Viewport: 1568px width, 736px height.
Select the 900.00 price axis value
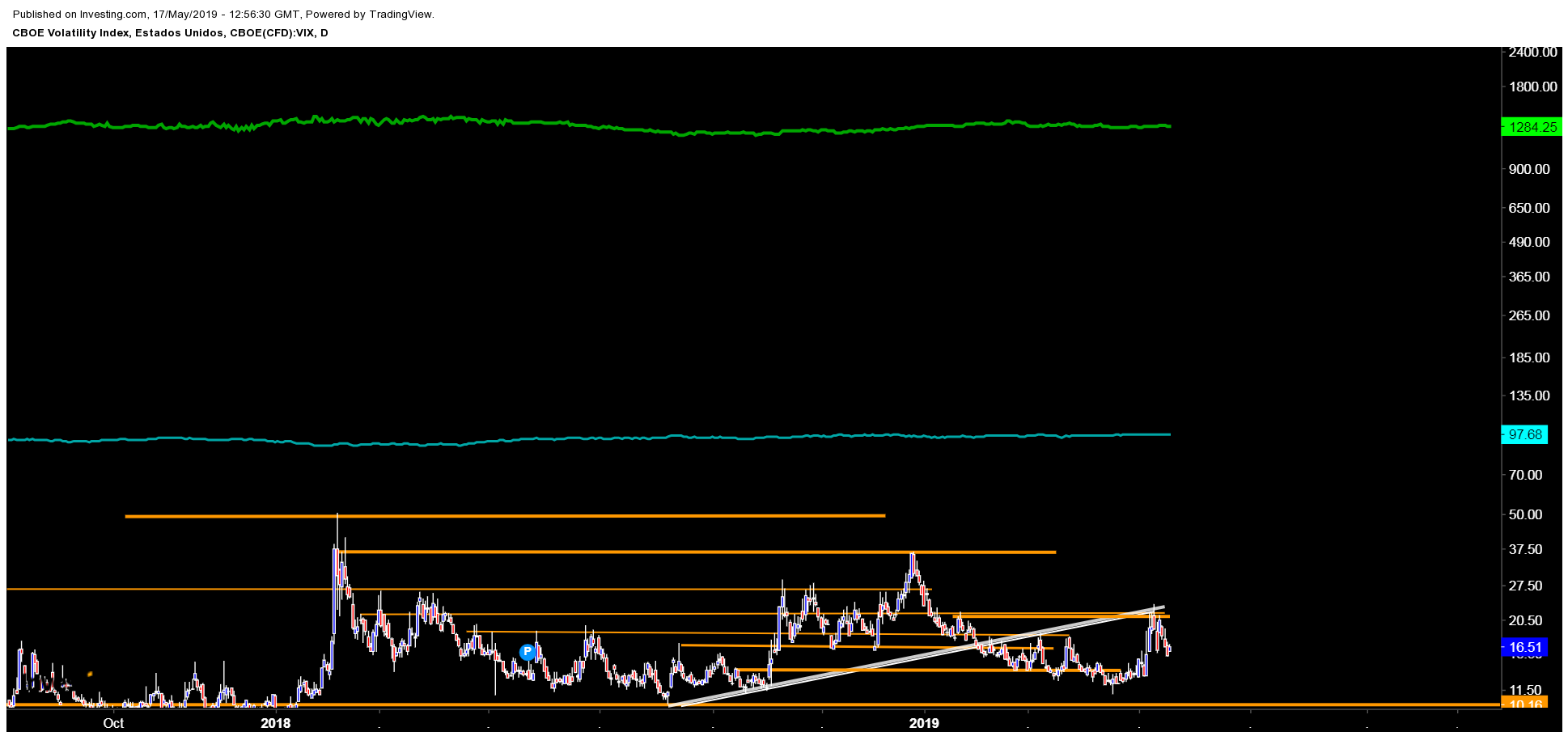(1529, 169)
